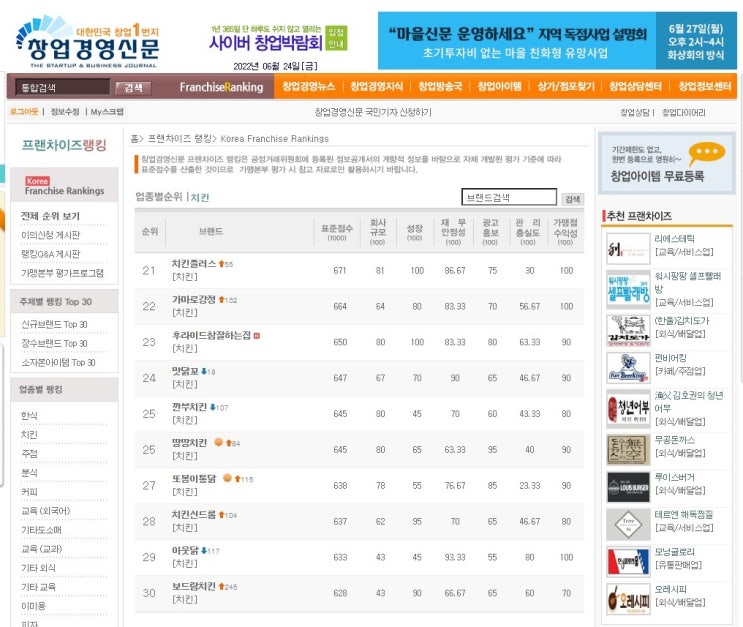Click the red icon beside 후라이드참잘하는집
Viewport: 743px width, 627px height.
(x=257, y=336)
